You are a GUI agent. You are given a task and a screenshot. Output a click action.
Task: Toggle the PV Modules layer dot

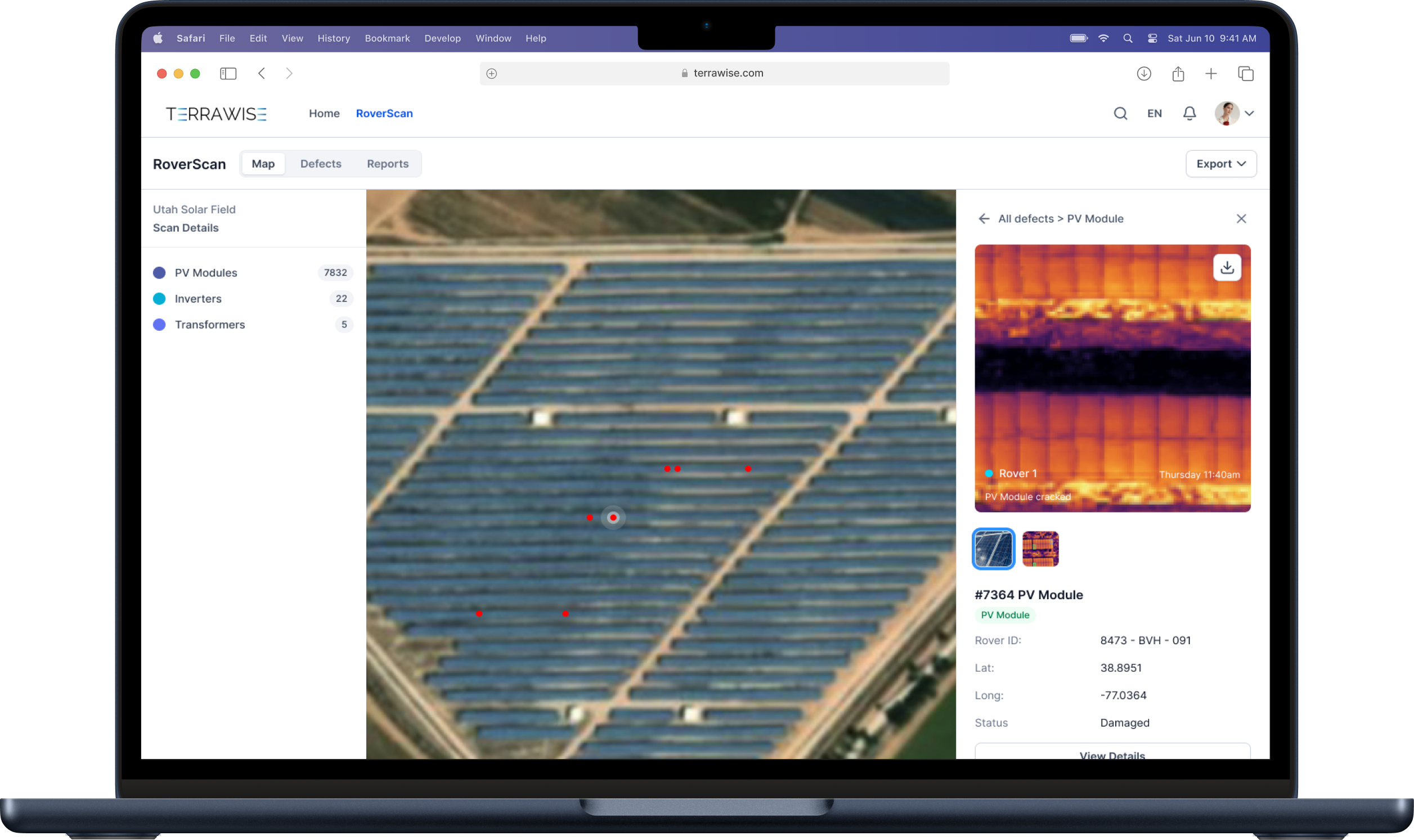click(159, 273)
